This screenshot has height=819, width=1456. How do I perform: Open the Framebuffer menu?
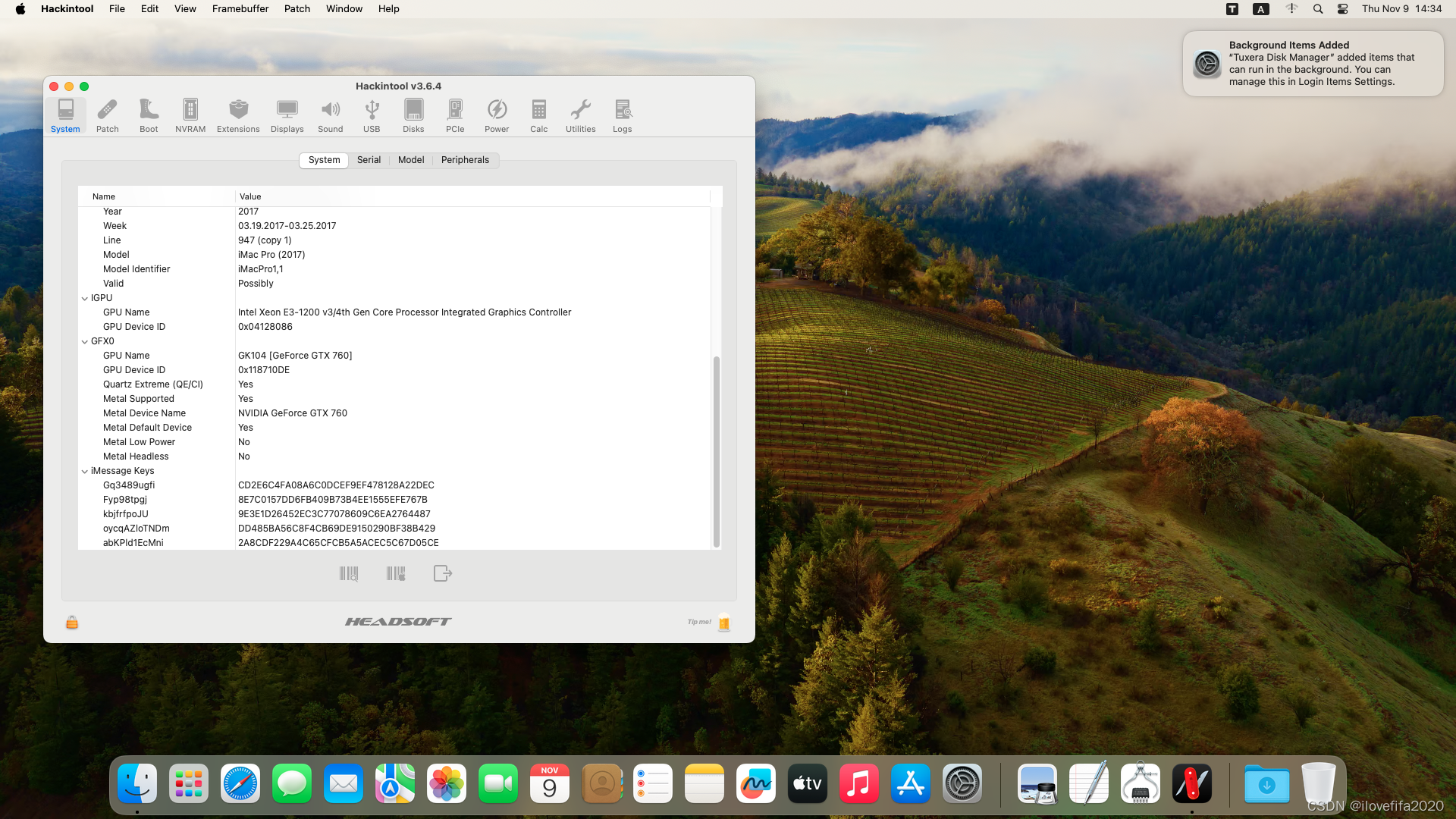(240, 9)
